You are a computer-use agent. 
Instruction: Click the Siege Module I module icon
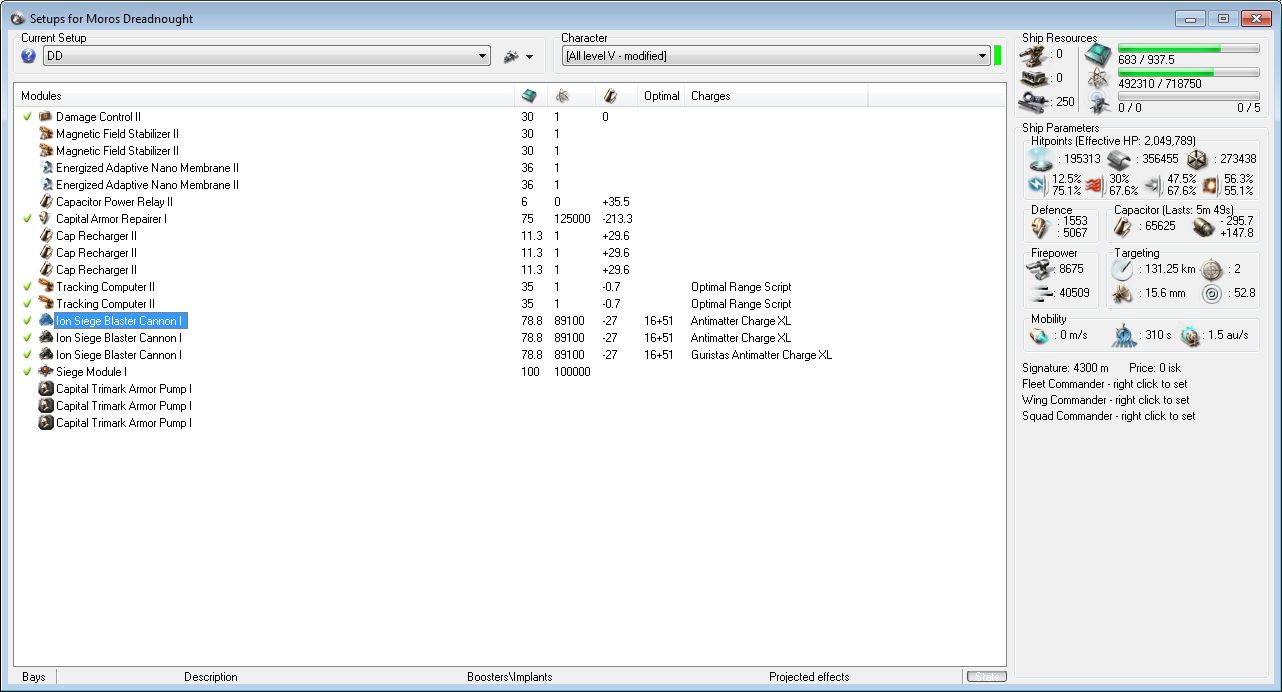point(45,372)
